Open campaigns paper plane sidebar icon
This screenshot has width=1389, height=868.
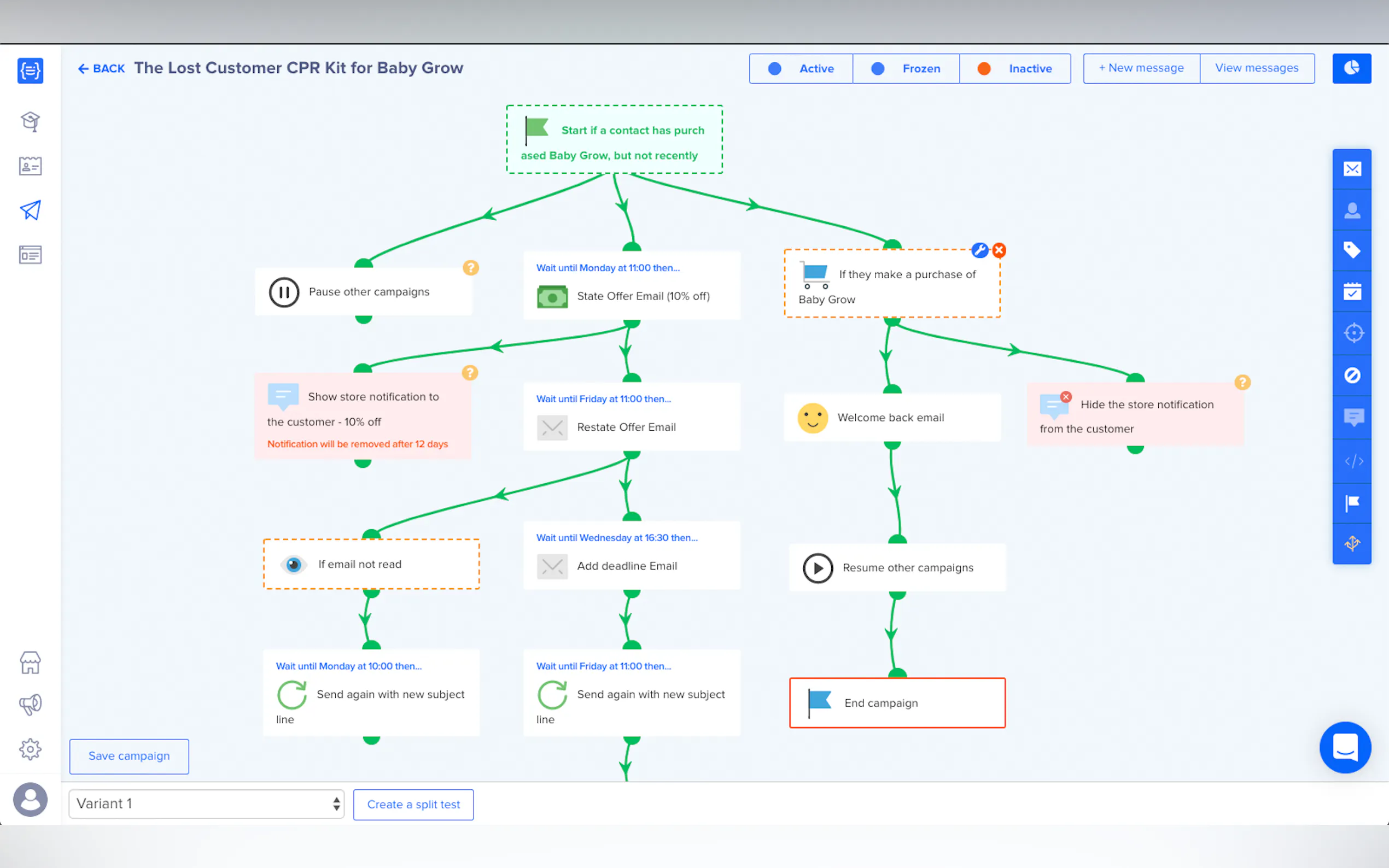31,210
